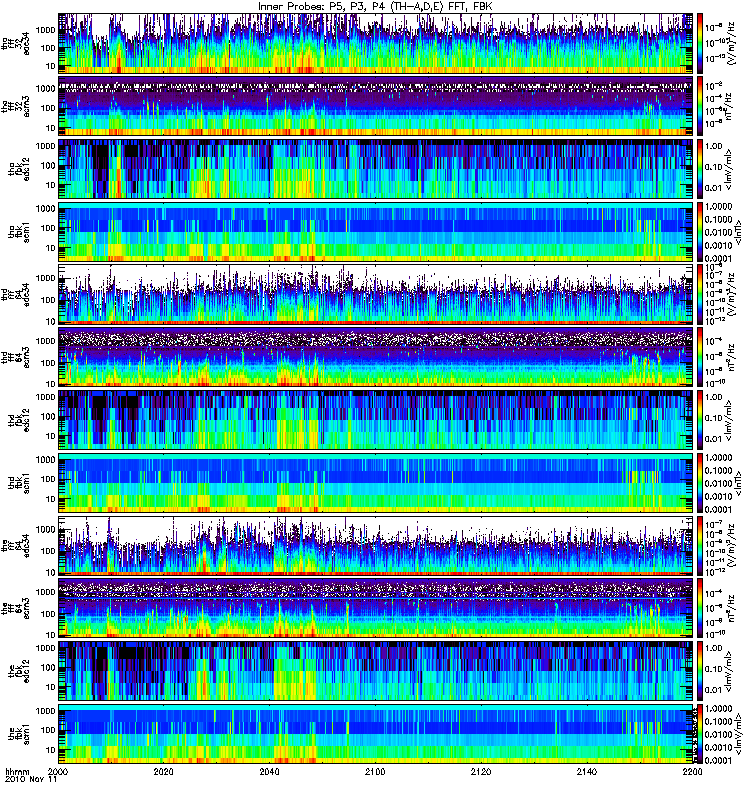The width and height of the screenshot is (750, 800).
Task: Click the <|mV/m|> unit label of tha edc12 colorbar
Action: (x=729, y=169)
